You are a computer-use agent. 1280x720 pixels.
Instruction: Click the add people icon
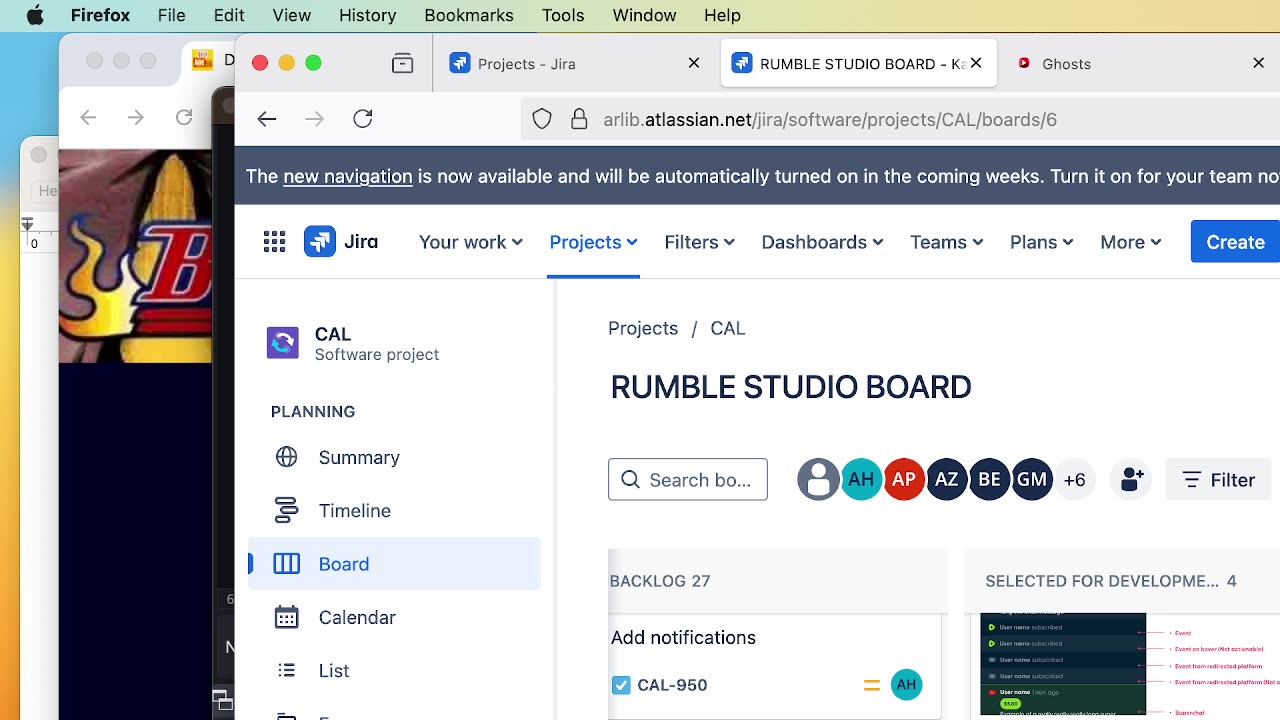1132,480
